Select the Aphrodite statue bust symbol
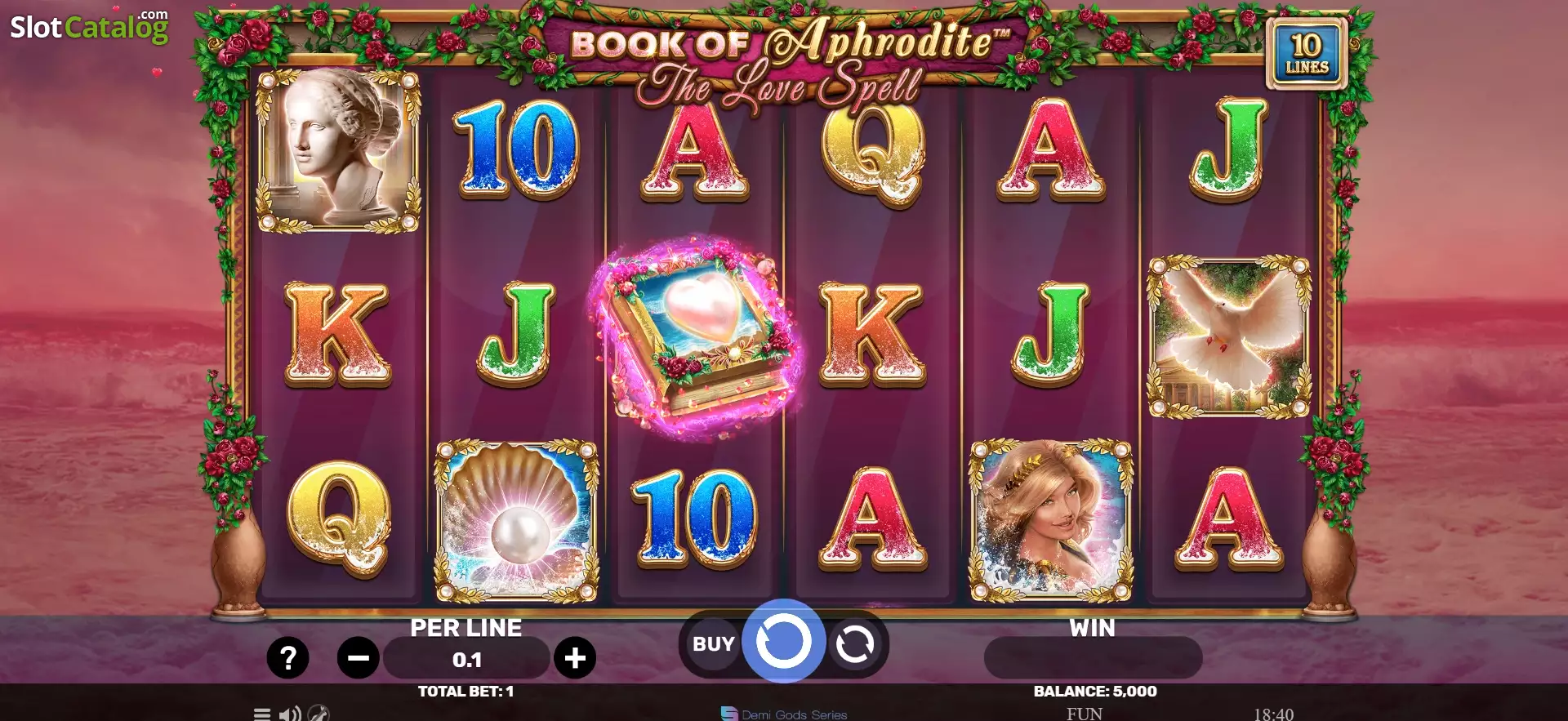1568x721 pixels. [338, 150]
